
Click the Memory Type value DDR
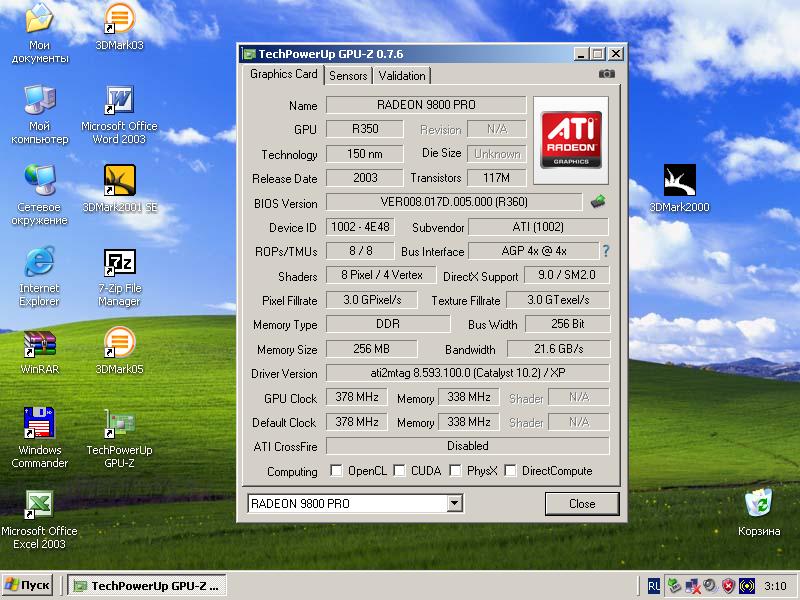point(388,324)
